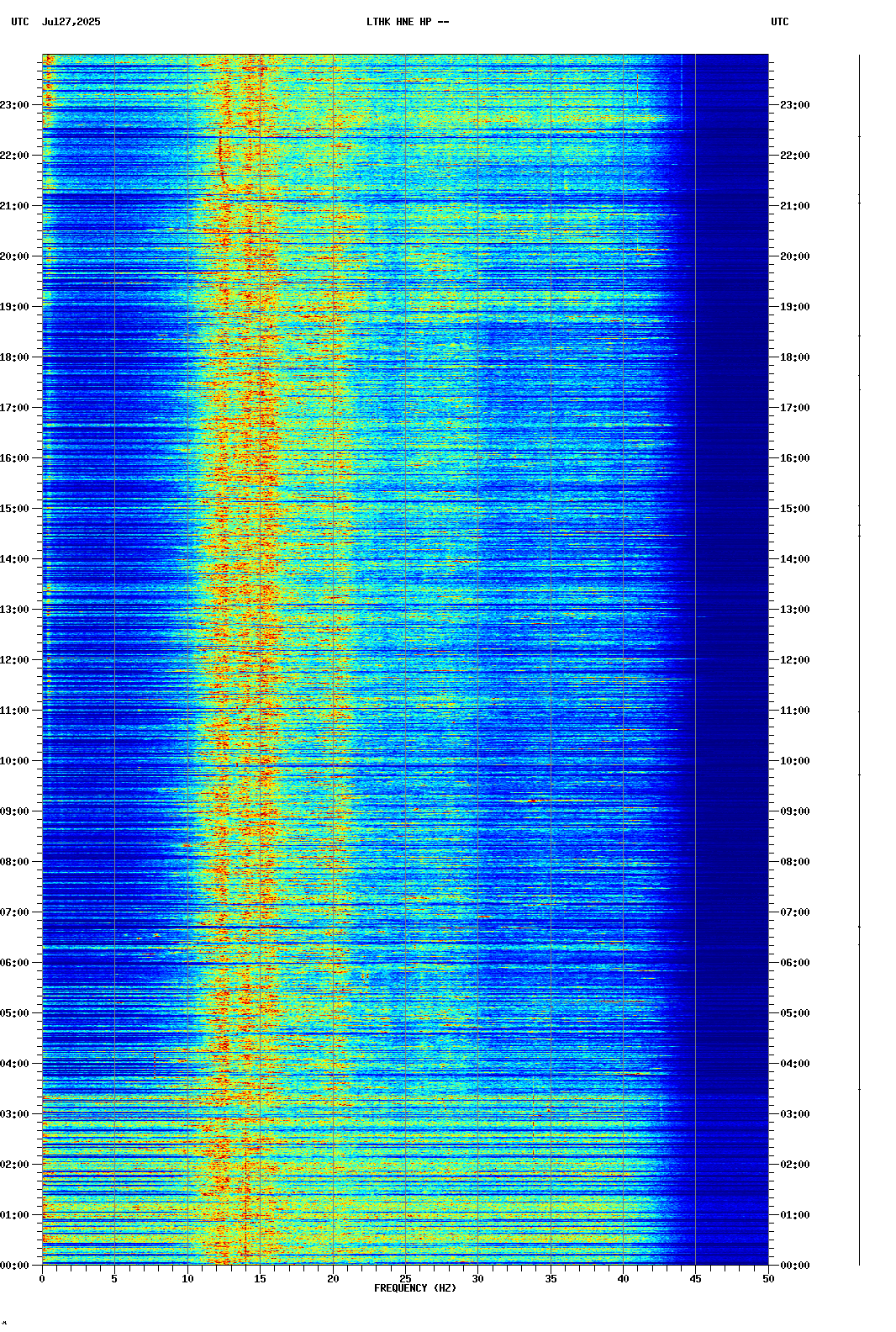
Task: Click 11:00 on the right time axis
Action: pyautogui.click(x=795, y=711)
